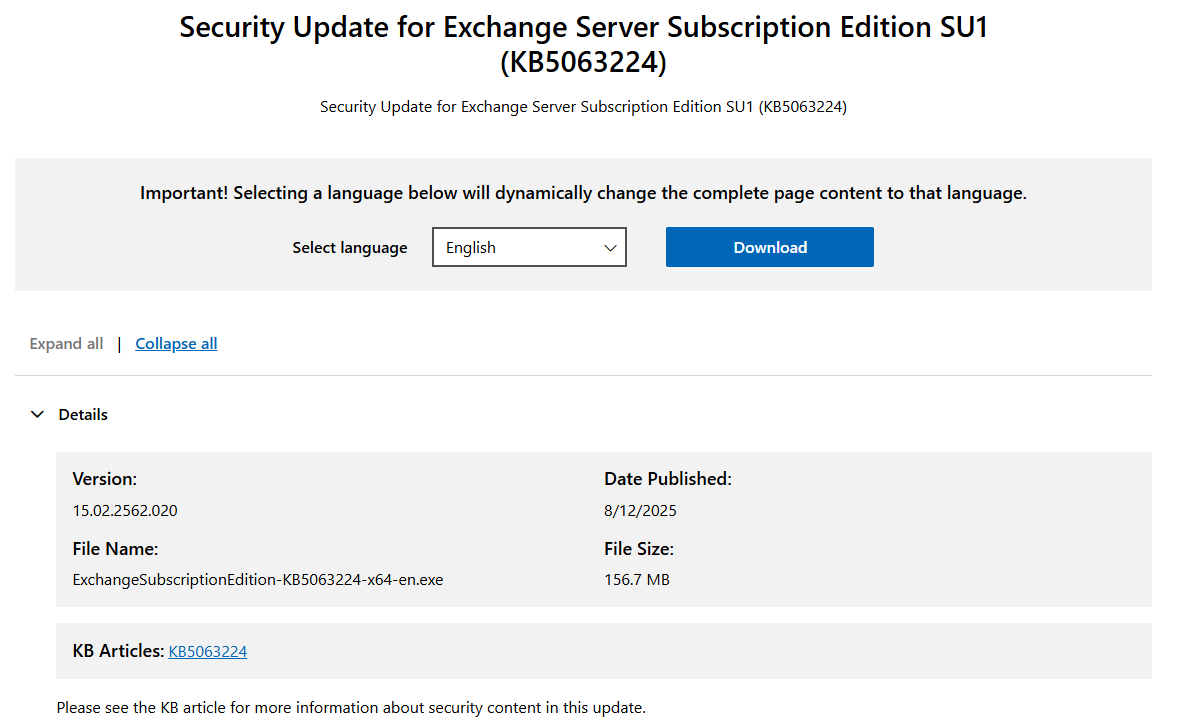Click the File Size: field label
The width and height of the screenshot is (1177, 727).
(639, 548)
